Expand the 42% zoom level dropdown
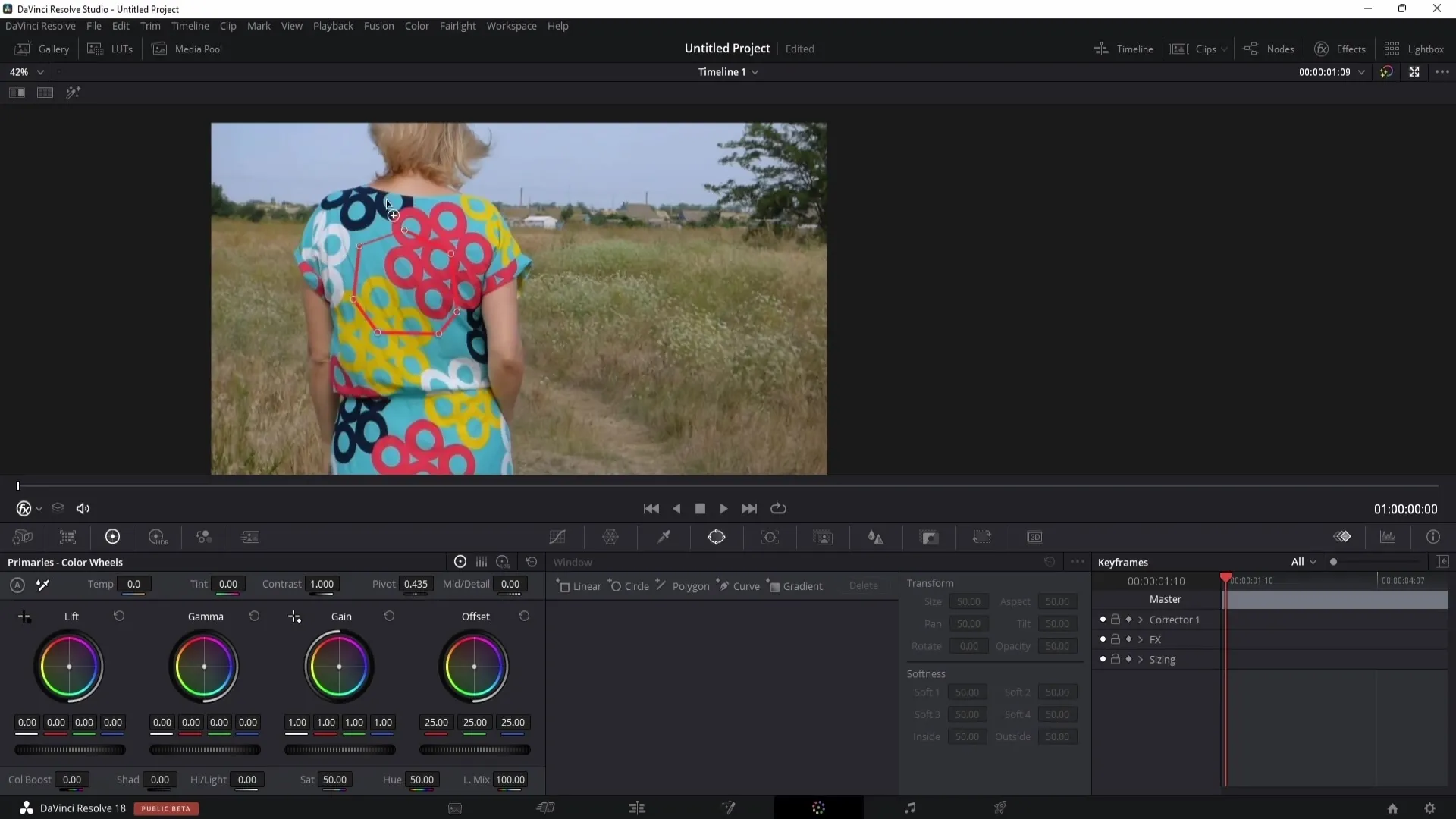 coord(40,71)
